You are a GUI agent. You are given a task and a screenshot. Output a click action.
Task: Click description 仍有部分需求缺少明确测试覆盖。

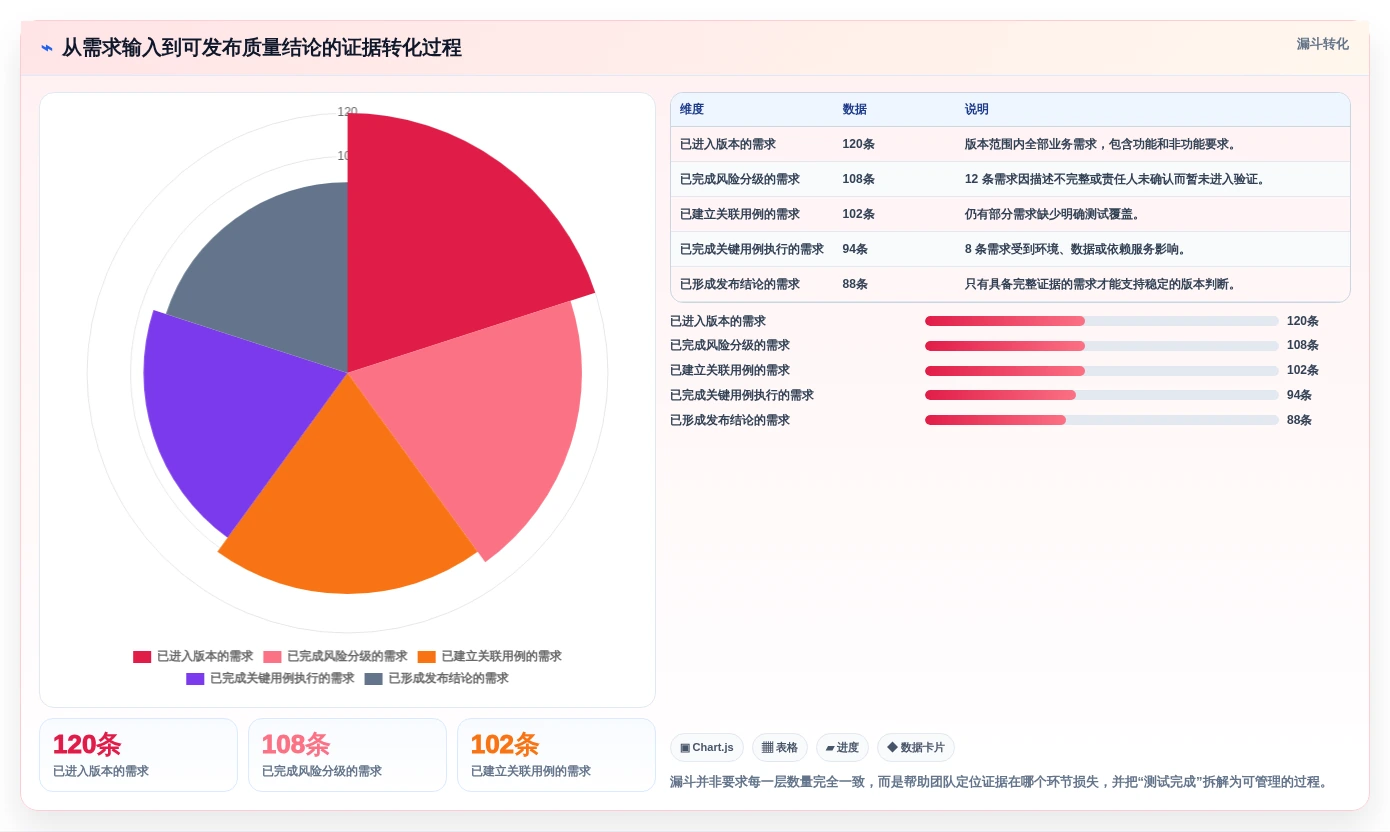(x=1053, y=214)
